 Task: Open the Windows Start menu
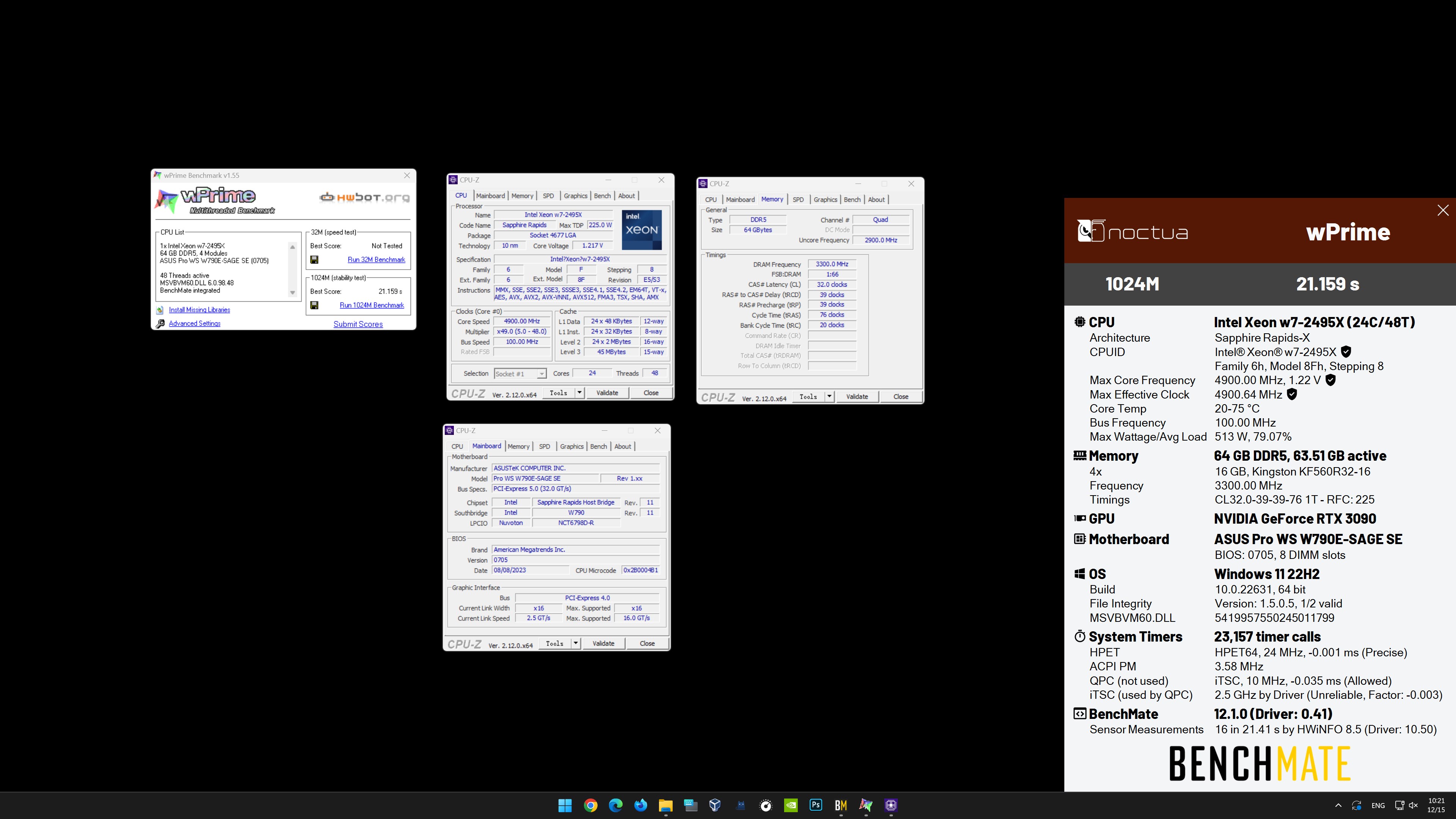565,805
